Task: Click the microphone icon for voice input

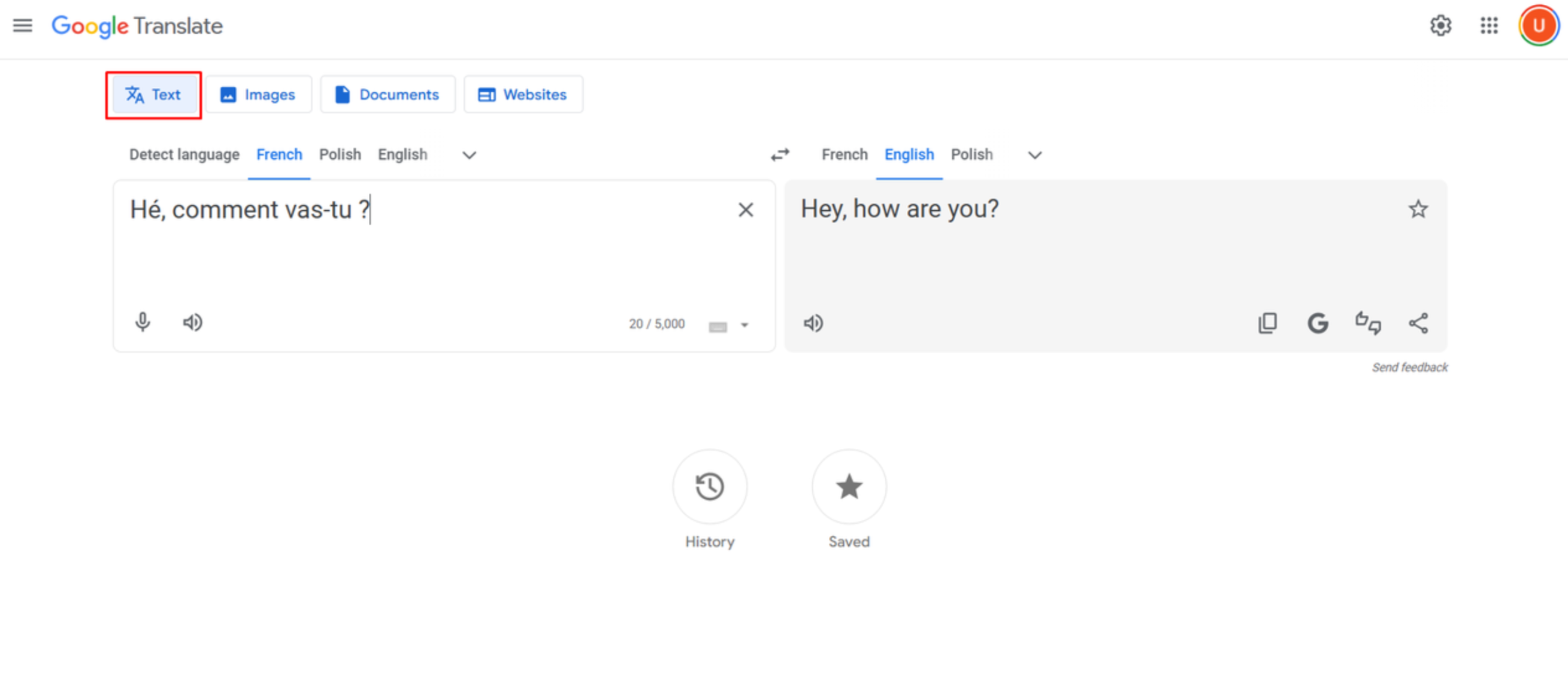Action: 143,323
